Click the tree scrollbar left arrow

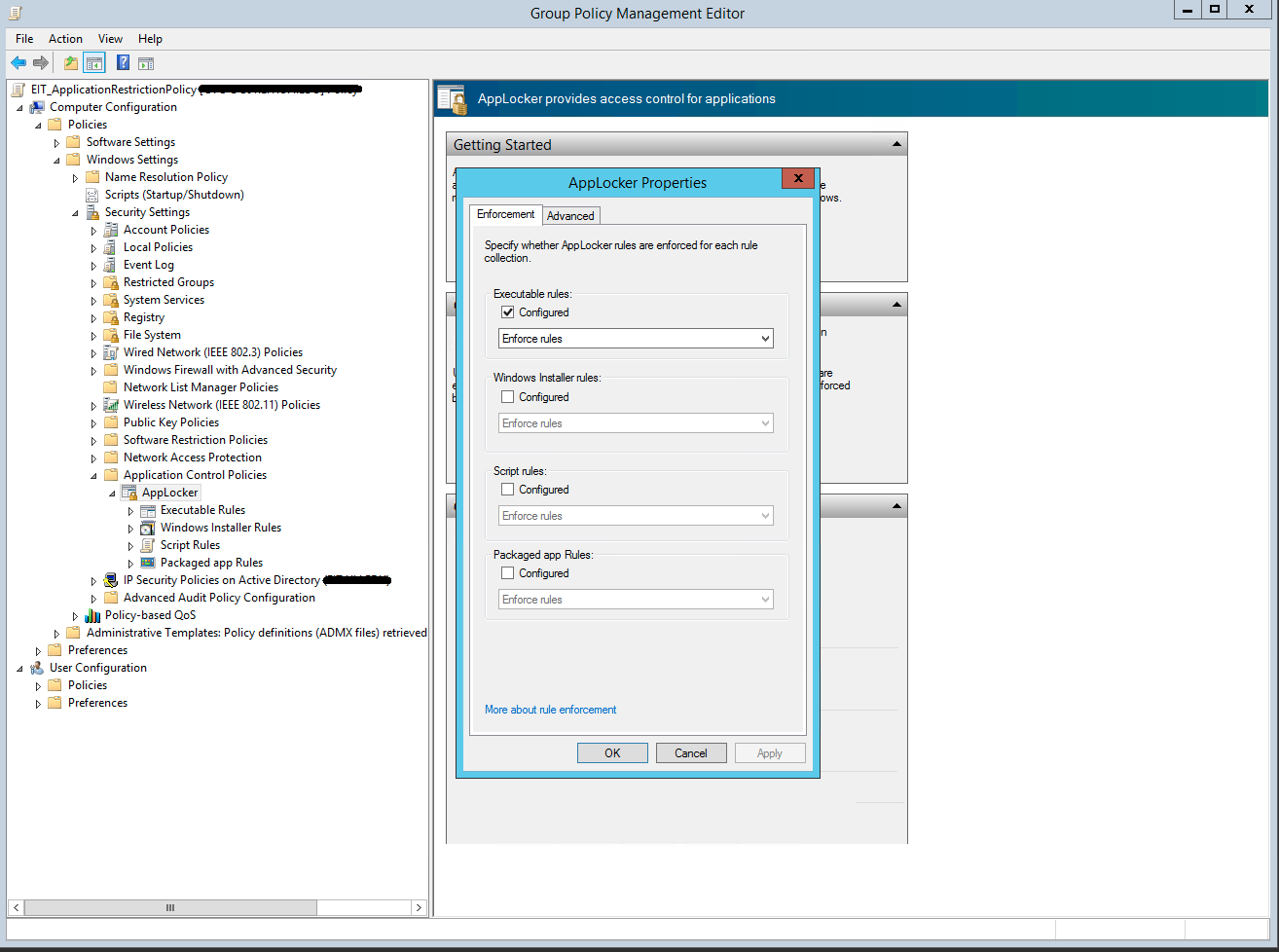click(x=15, y=907)
